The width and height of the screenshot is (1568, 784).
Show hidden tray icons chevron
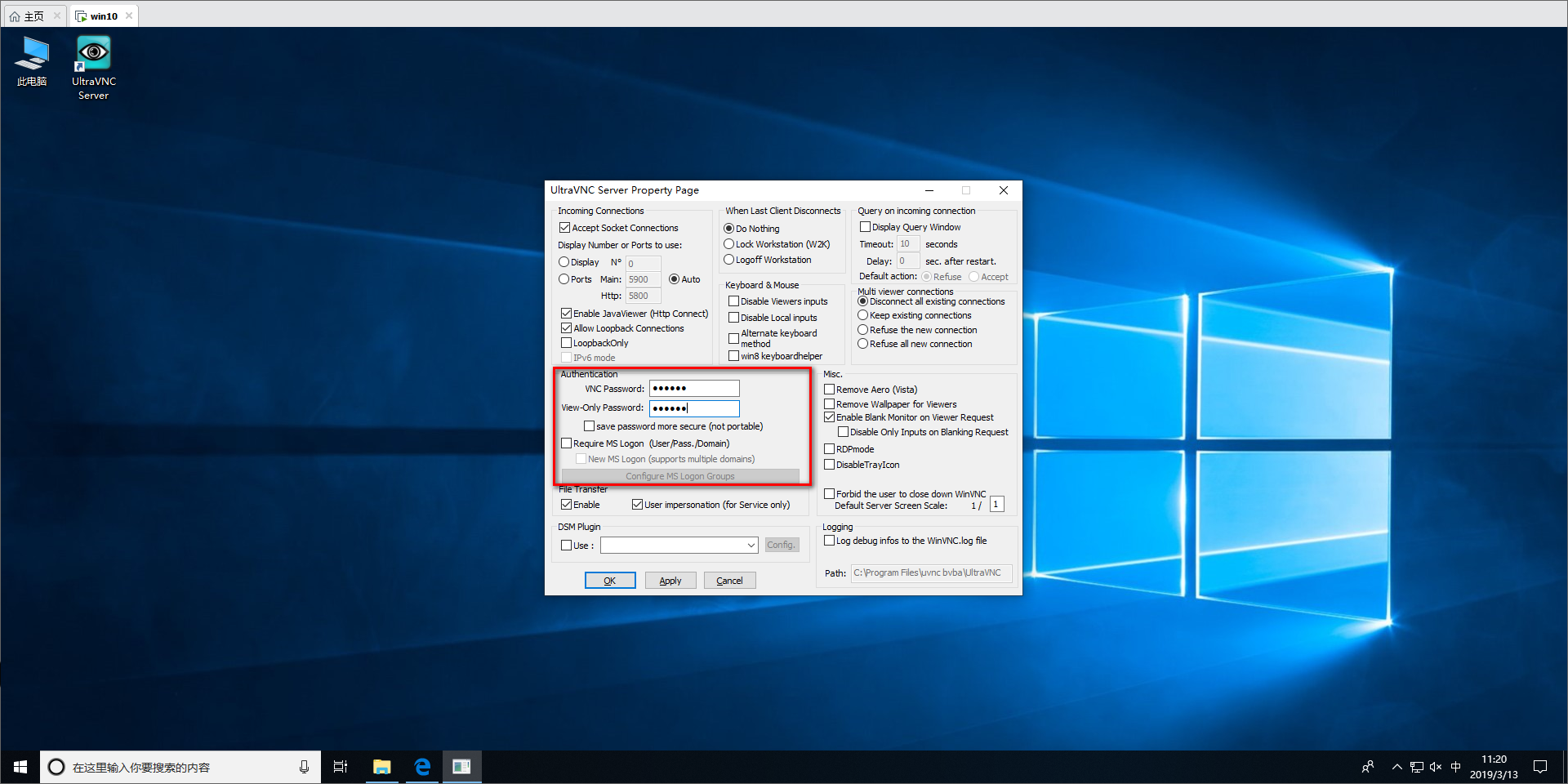[1396, 767]
